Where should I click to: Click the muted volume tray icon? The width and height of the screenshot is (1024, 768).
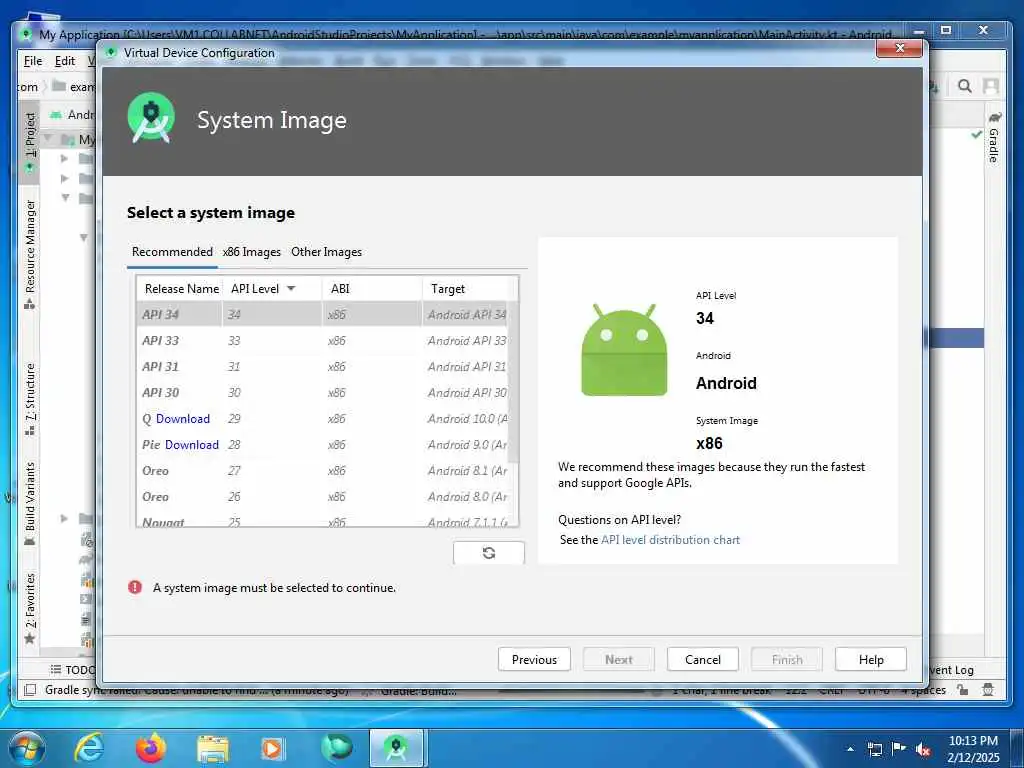click(923, 749)
